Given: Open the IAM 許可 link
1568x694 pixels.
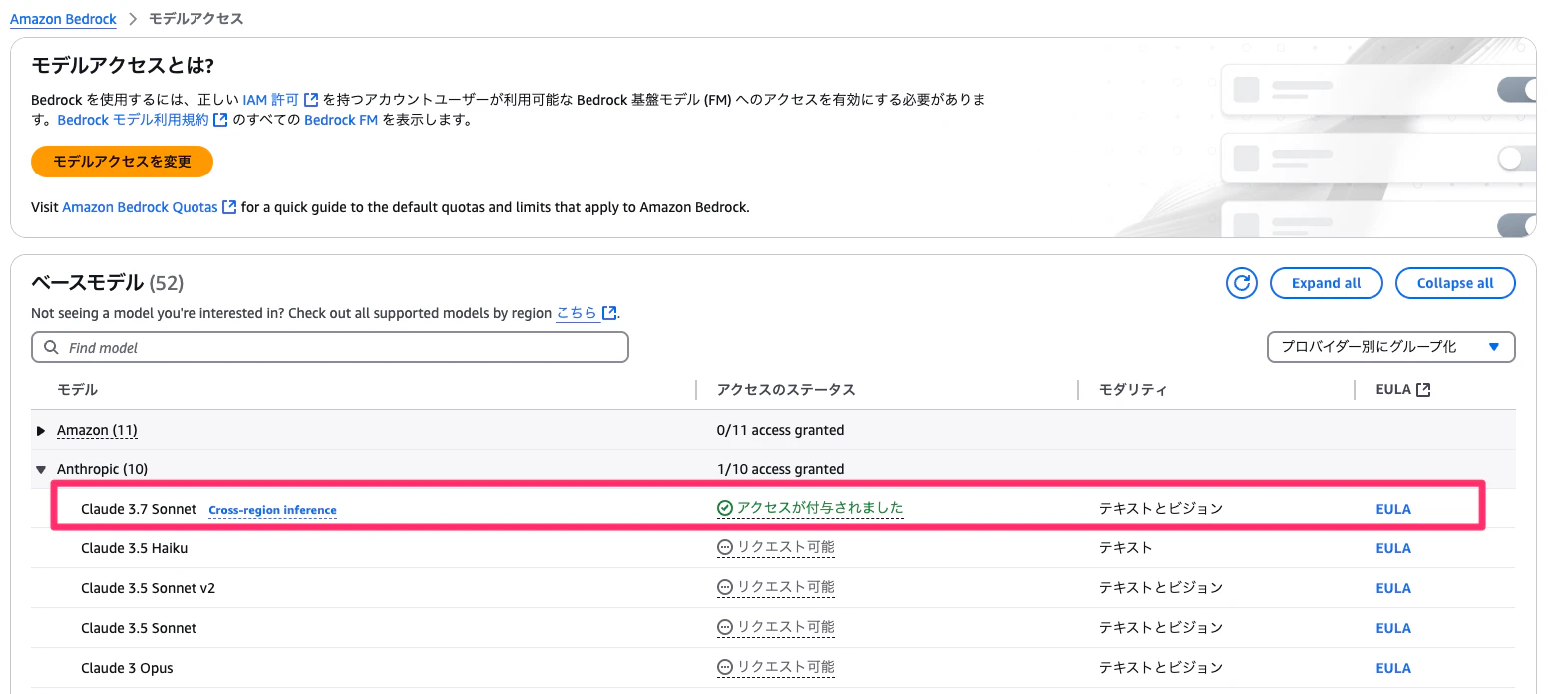Looking at the screenshot, I should pyautogui.click(x=270, y=100).
